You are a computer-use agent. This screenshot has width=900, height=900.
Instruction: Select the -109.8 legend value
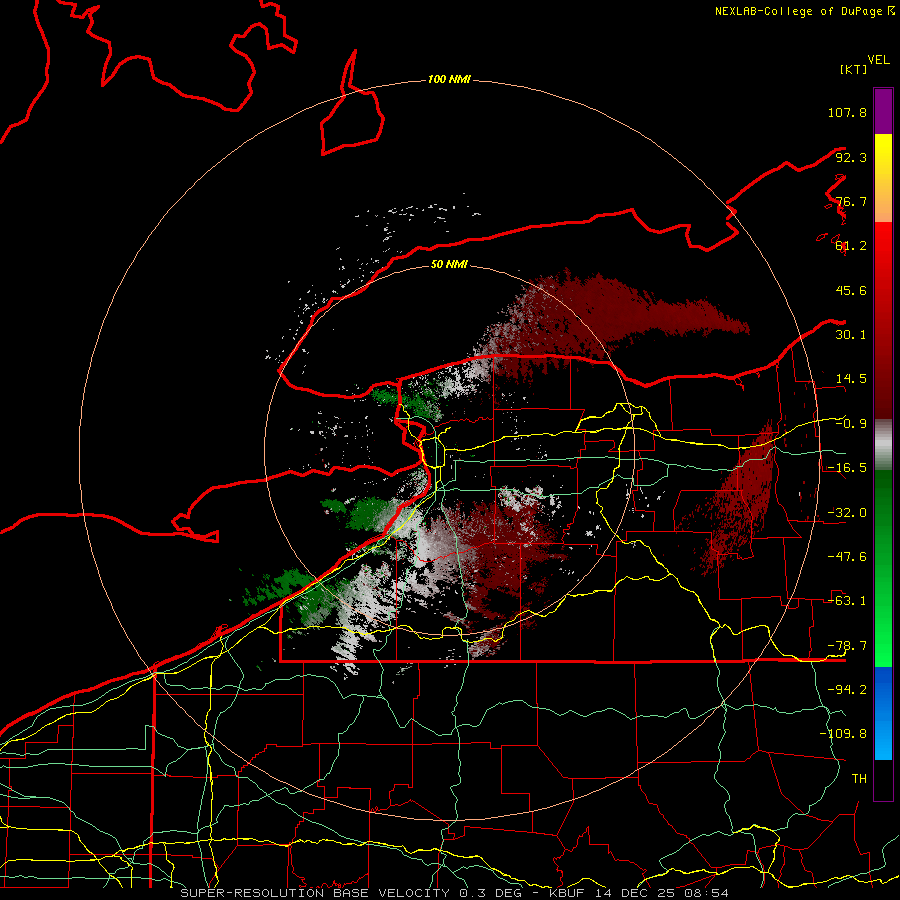point(843,734)
